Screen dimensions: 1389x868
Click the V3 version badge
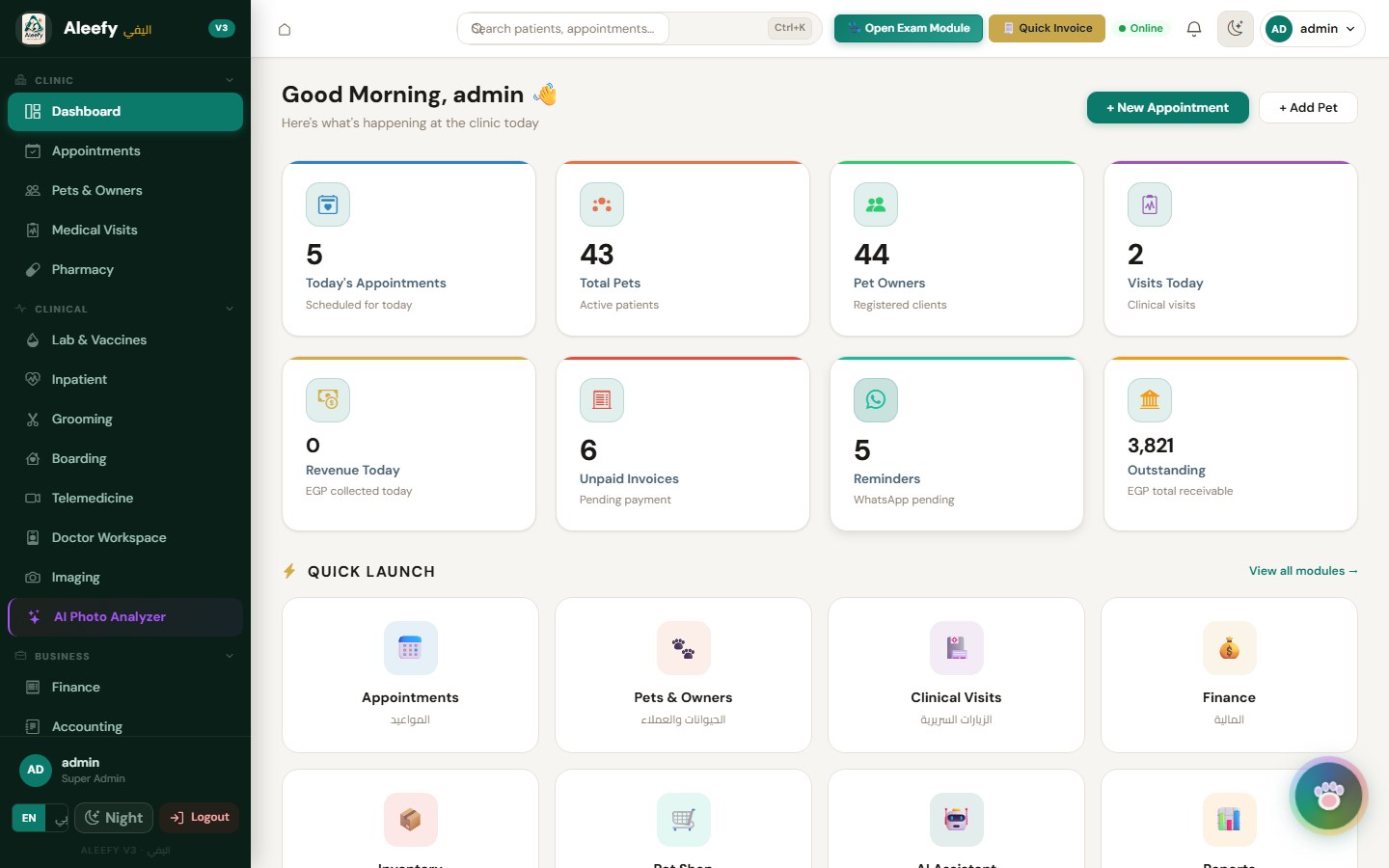tap(222, 28)
